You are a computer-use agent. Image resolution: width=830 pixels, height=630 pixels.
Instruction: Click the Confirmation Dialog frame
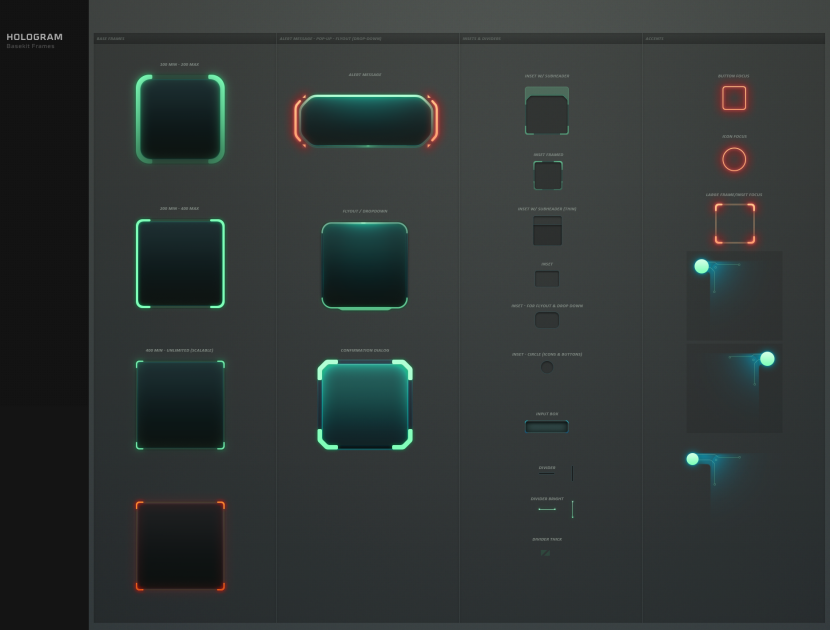tap(365, 405)
